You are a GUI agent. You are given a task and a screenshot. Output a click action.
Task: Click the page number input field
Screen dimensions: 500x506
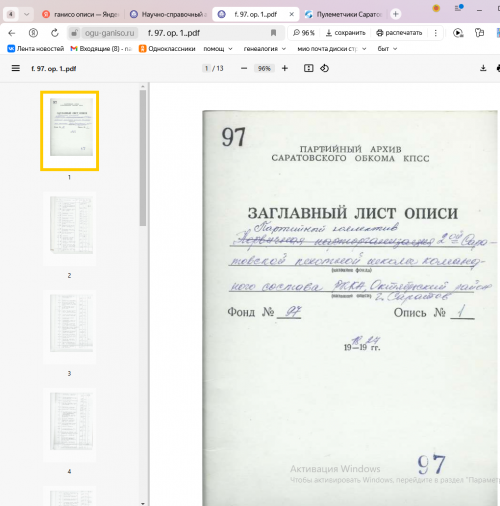[206, 68]
